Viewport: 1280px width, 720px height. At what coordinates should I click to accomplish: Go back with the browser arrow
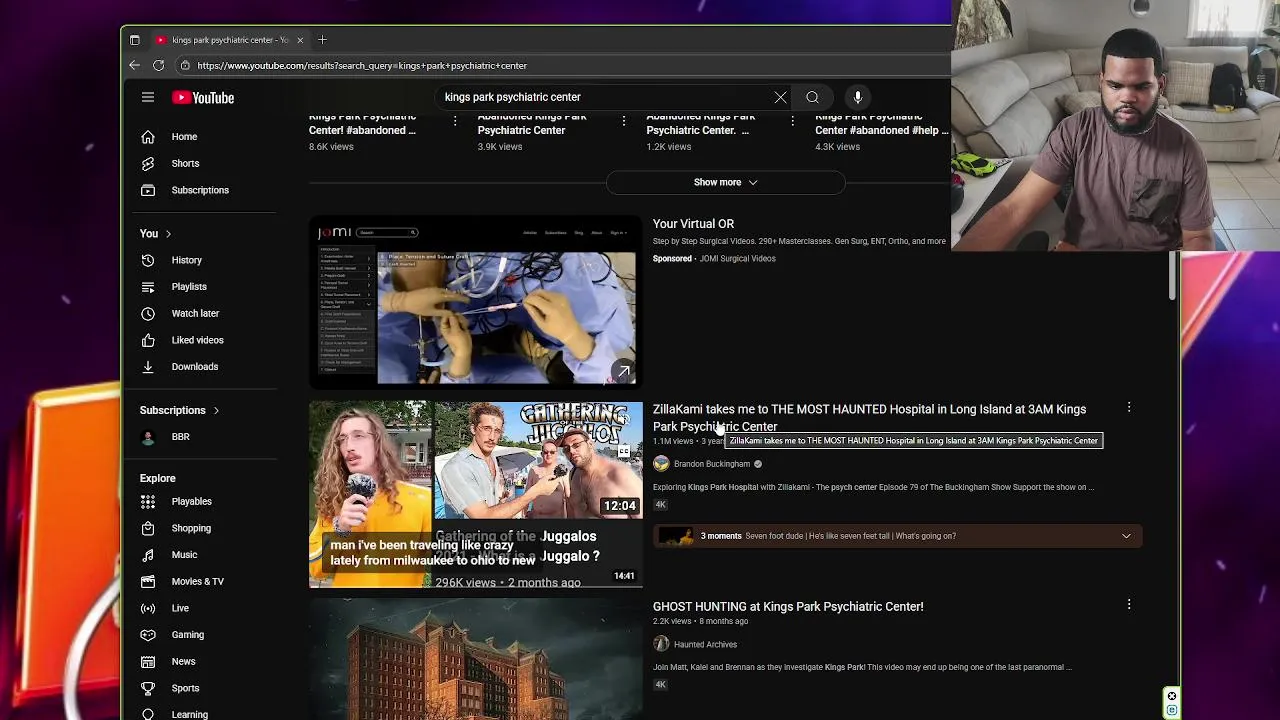pos(134,65)
